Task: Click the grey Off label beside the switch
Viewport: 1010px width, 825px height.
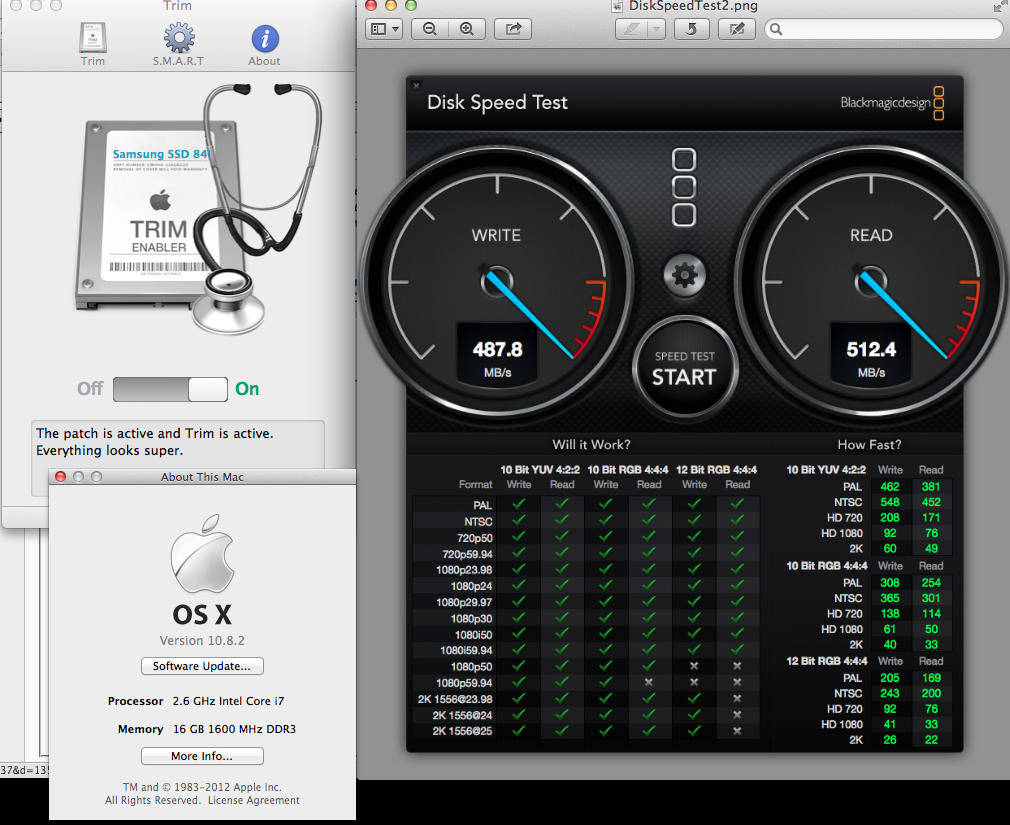Action: tap(90, 389)
